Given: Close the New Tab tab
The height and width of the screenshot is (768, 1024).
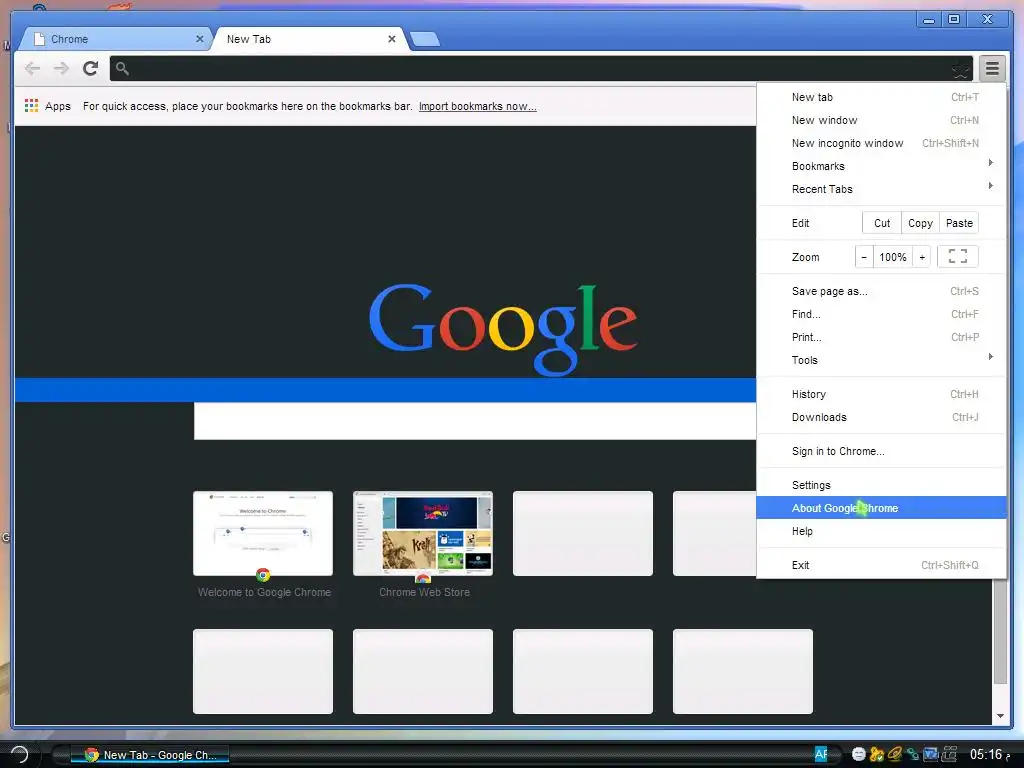Looking at the screenshot, I should click(391, 39).
